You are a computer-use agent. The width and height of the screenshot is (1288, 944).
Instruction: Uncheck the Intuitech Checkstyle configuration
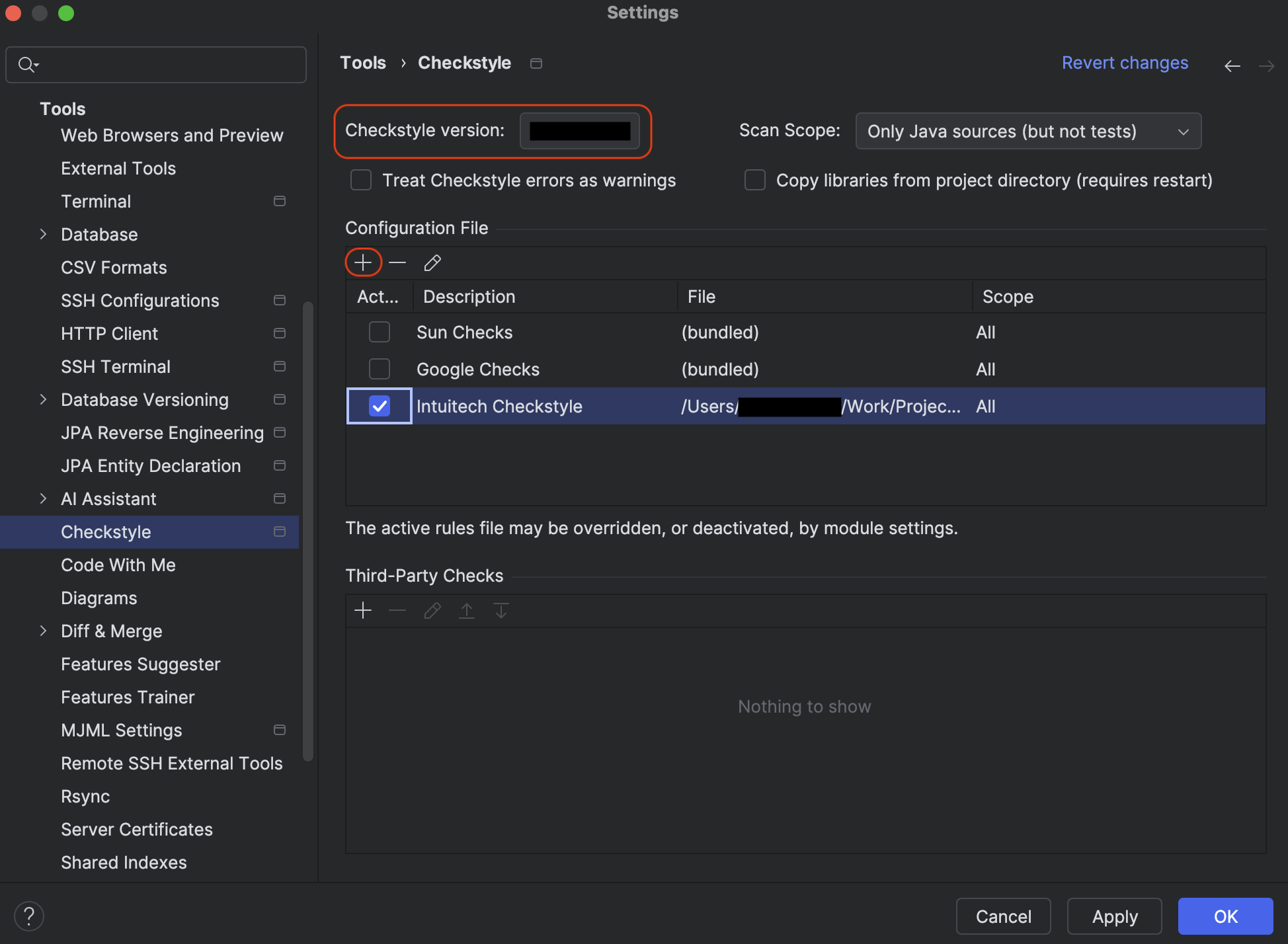380,406
